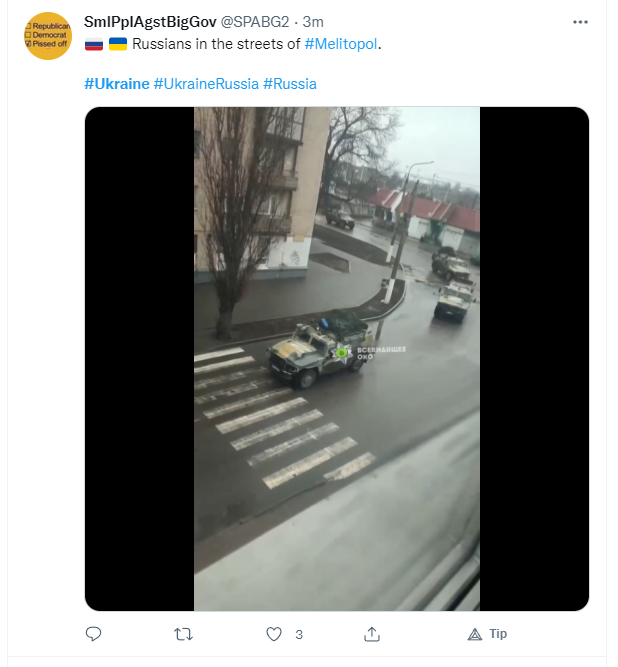The height and width of the screenshot is (667, 618).
Task: Open the three-dot more options menu
Action: (x=580, y=22)
